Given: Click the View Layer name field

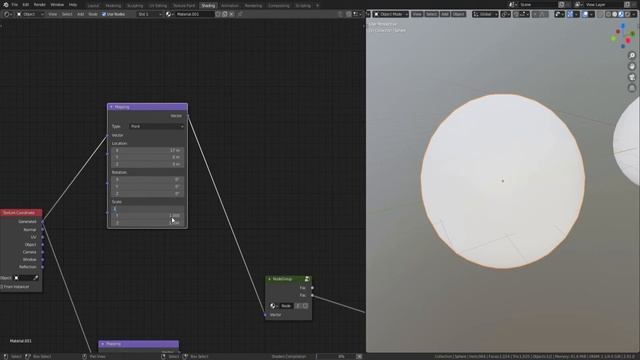Looking at the screenshot, I should point(603,4).
